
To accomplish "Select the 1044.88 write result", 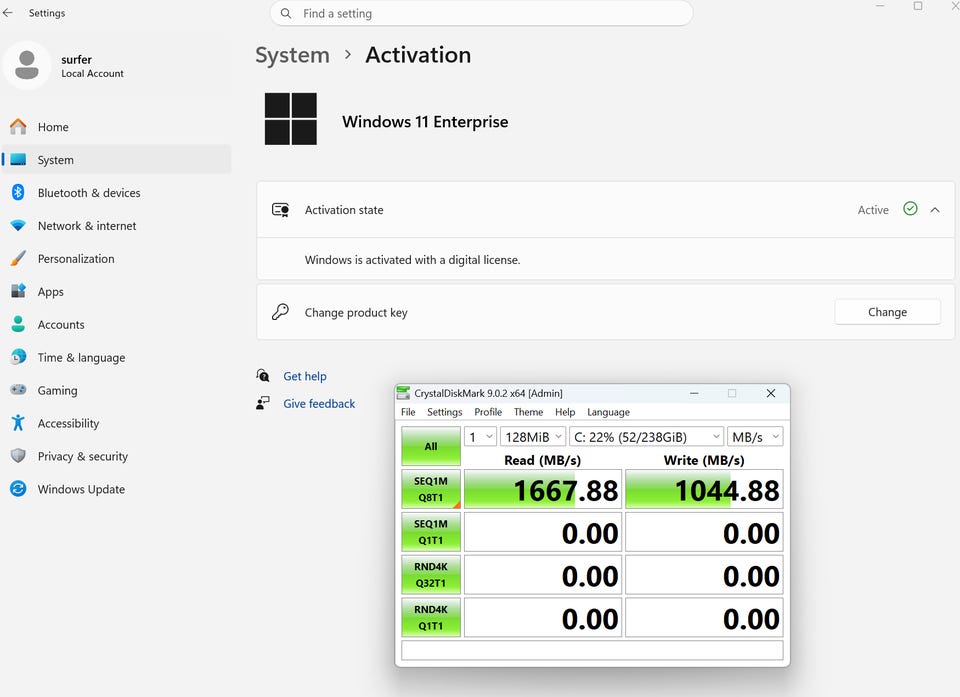I will [704, 489].
